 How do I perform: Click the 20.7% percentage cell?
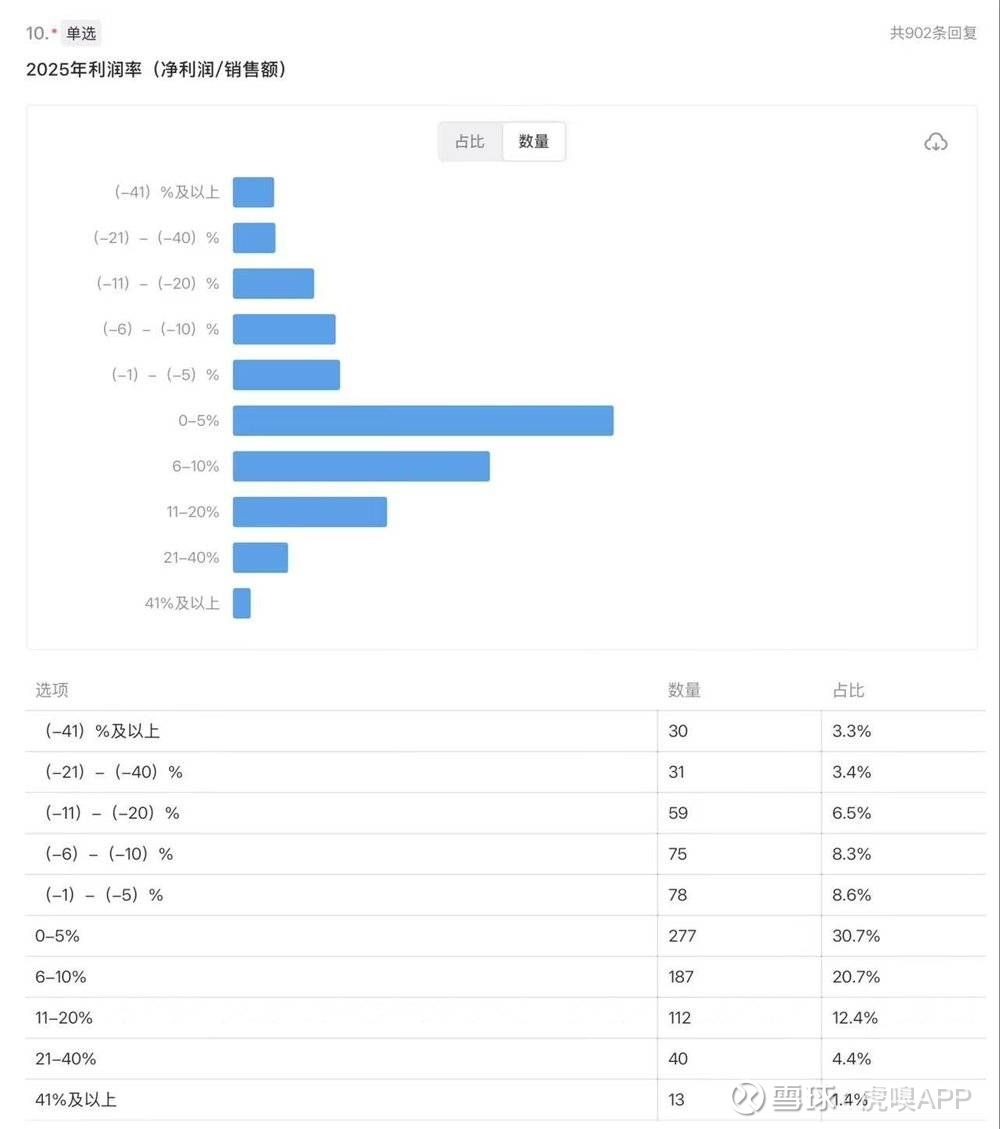click(x=851, y=977)
